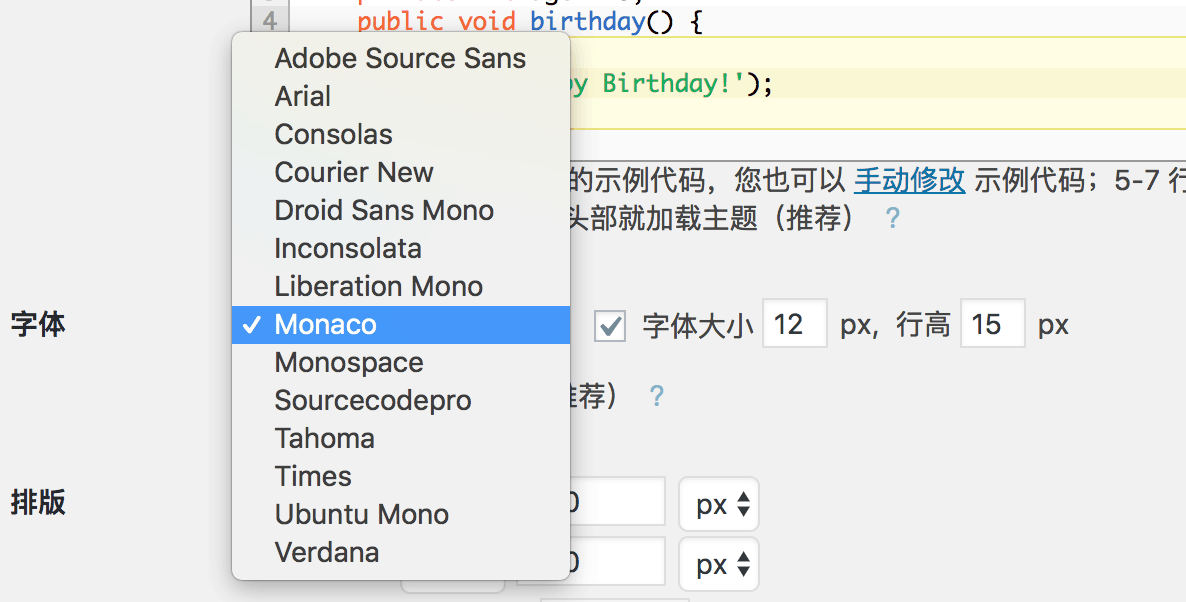Image resolution: width=1186 pixels, height=602 pixels.
Task: Select Adobe Source Sans font option
Action: 401,58
